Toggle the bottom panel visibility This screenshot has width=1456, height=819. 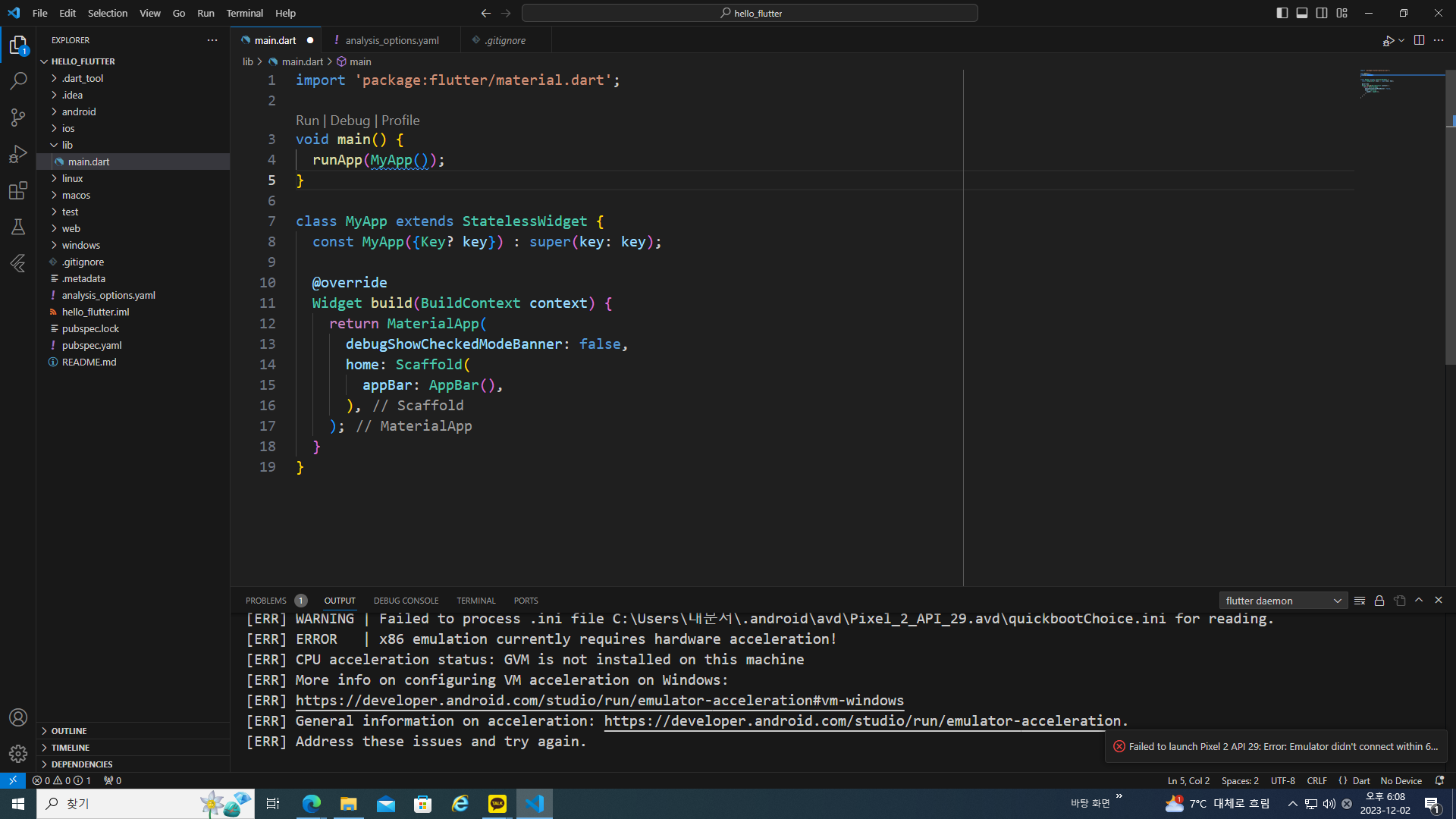(1302, 13)
